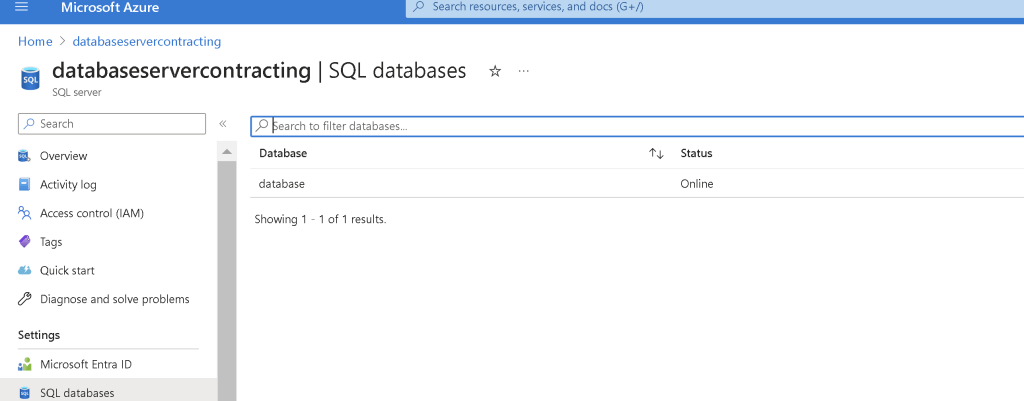
Task: Click 'Showing 1 - 1 of 1 results.' text
Action: point(320,219)
